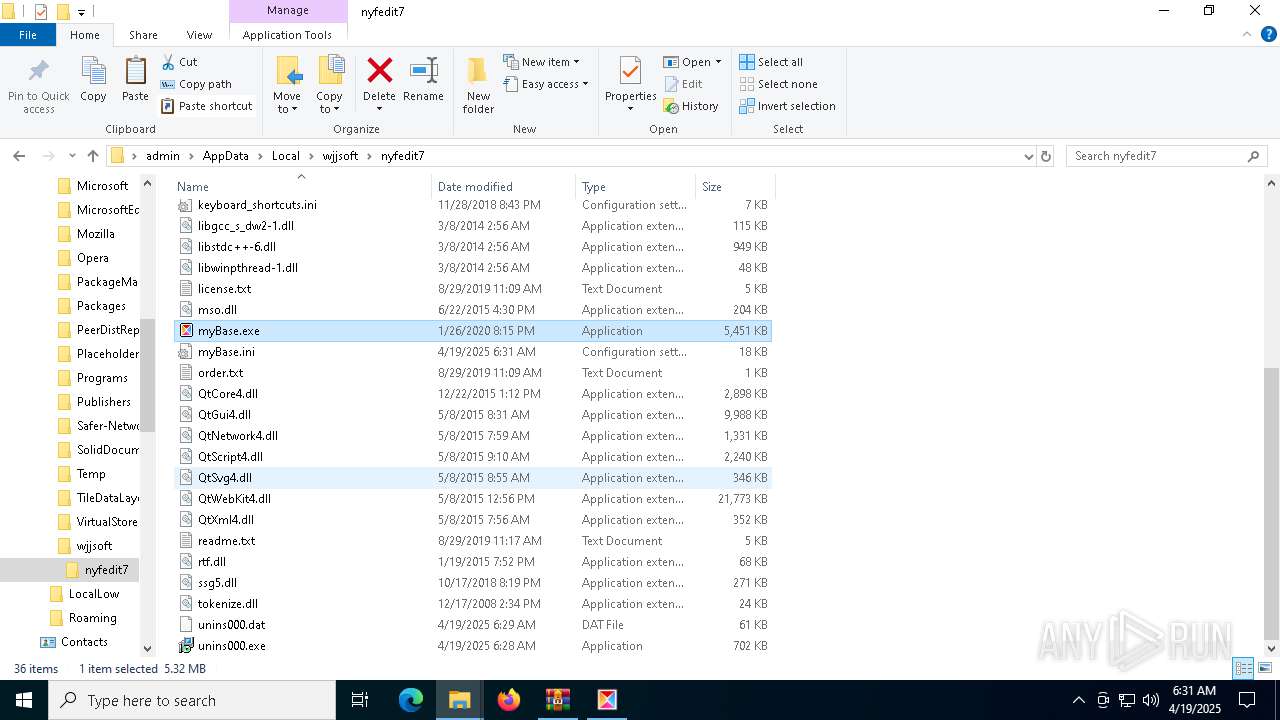Go up one folder level arrow
This screenshot has width=1280, height=720.
pyautogui.click(x=93, y=156)
